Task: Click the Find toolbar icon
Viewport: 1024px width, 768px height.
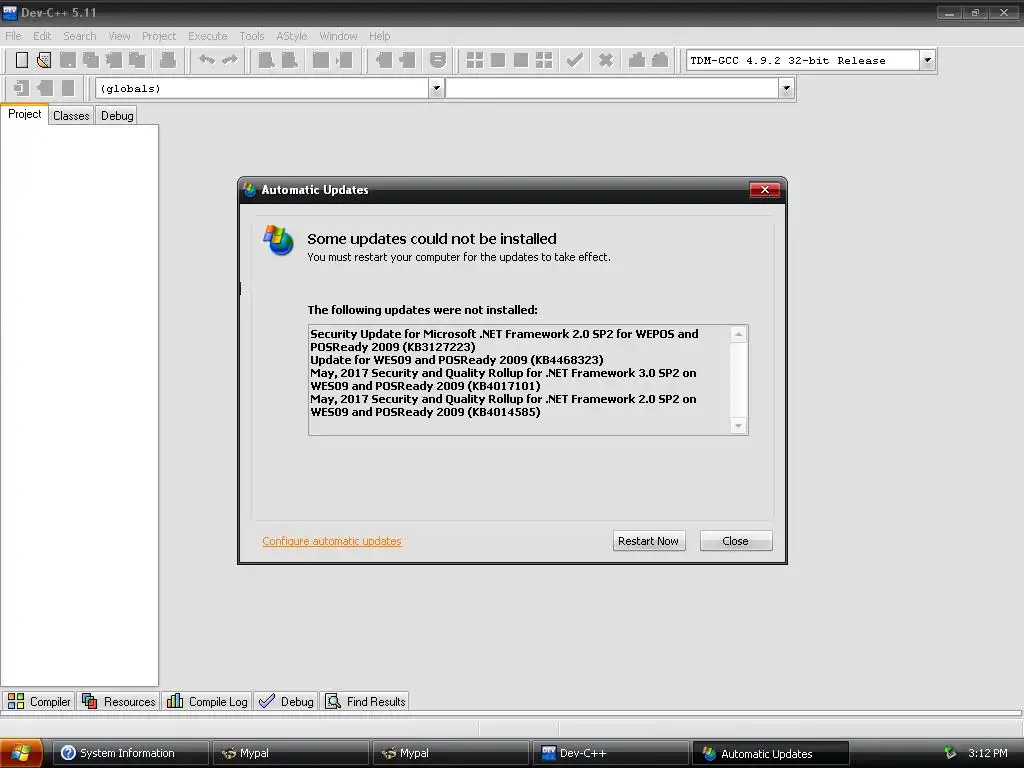Action: tap(266, 60)
